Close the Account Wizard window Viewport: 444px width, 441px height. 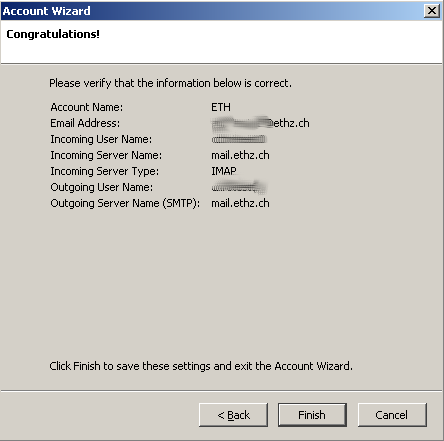click(432, 11)
